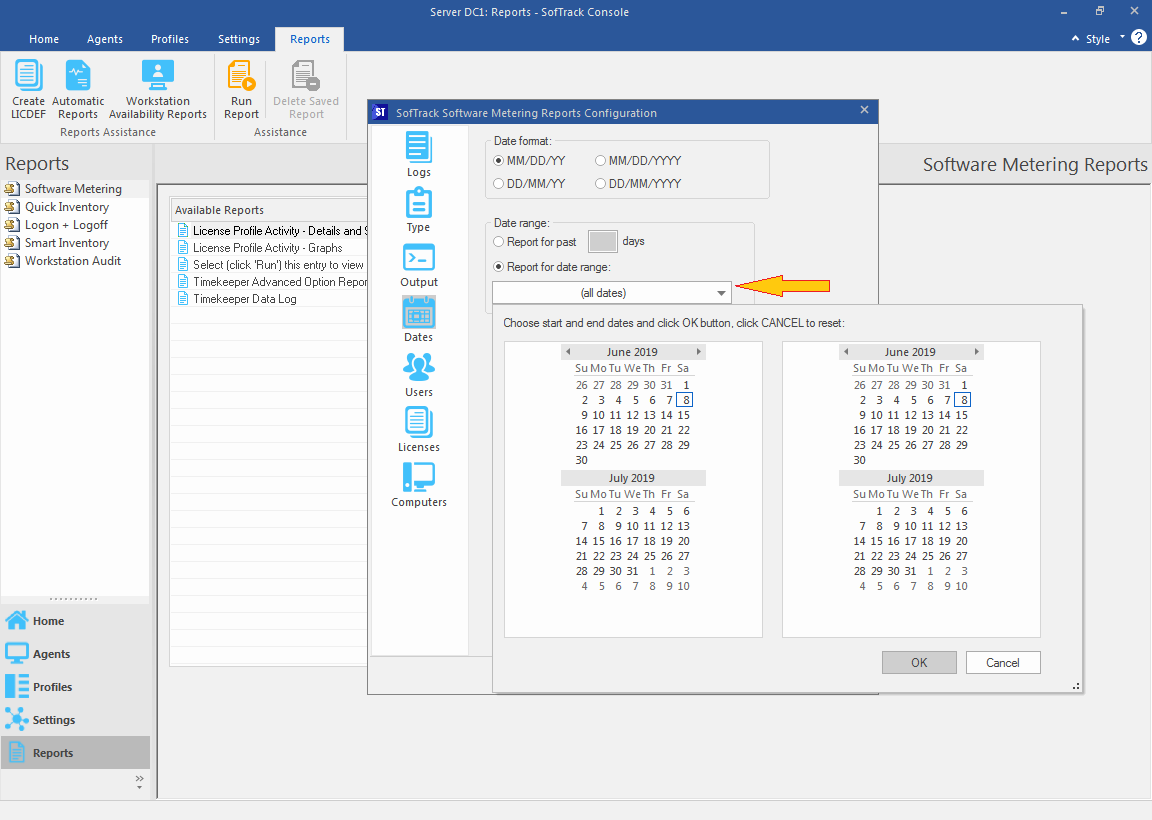Switch to the Profiles ribbon tab
Viewport: 1152px width, 820px height.
tap(170, 39)
